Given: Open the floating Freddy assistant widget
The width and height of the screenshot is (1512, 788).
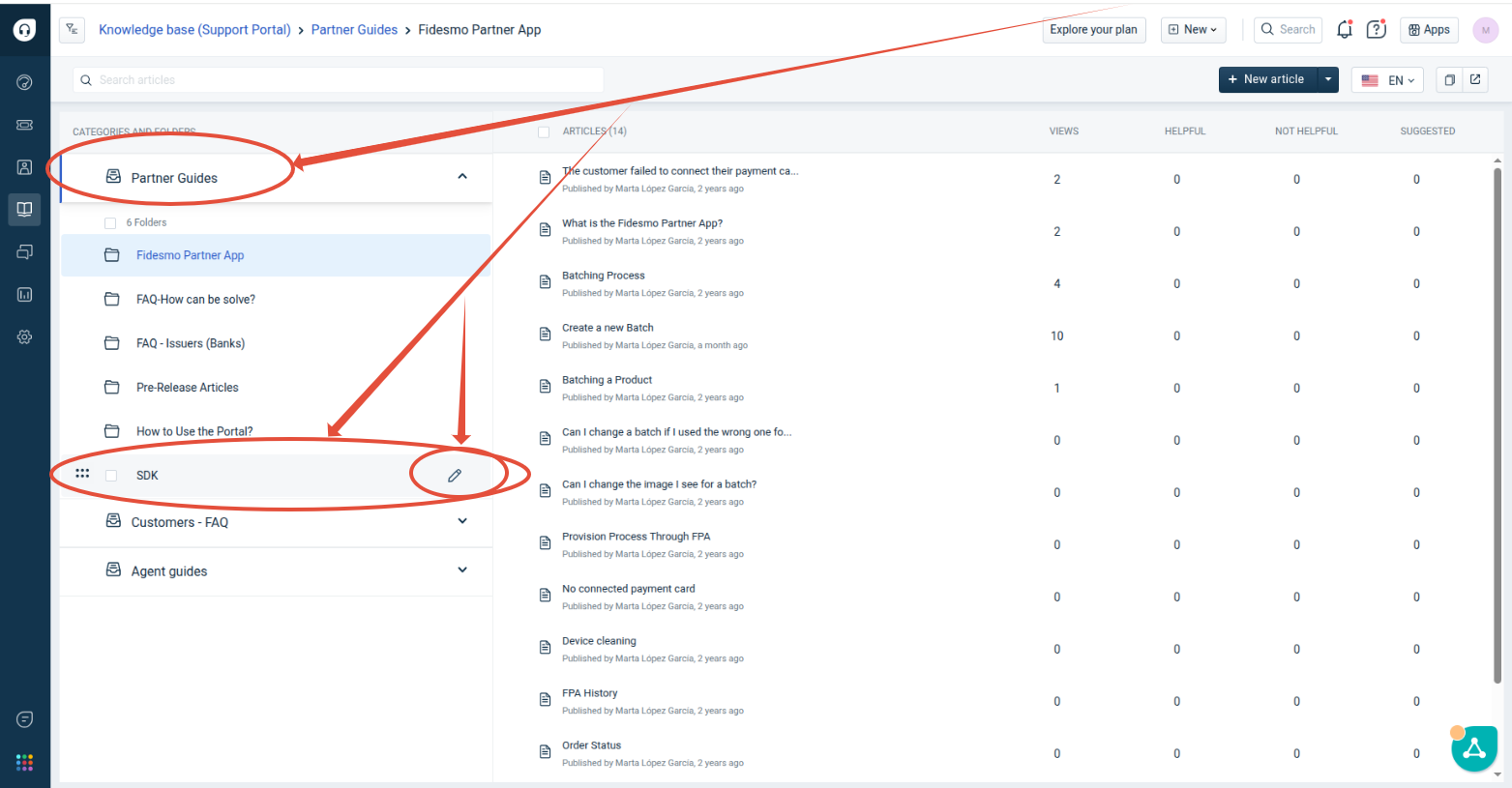Looking at the screenshot, I should click(1474, 749).
